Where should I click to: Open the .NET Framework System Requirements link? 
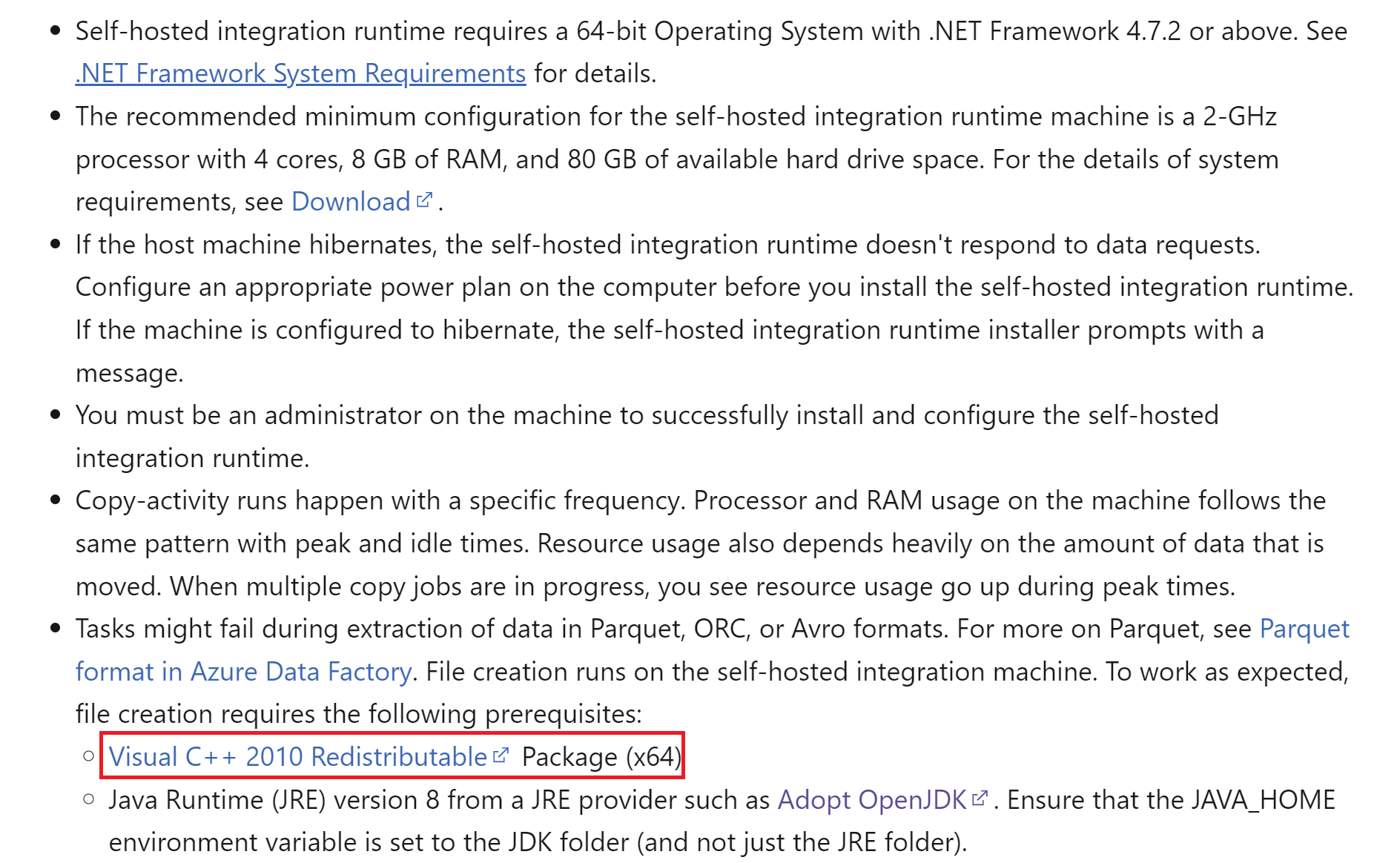click(300, 73)
